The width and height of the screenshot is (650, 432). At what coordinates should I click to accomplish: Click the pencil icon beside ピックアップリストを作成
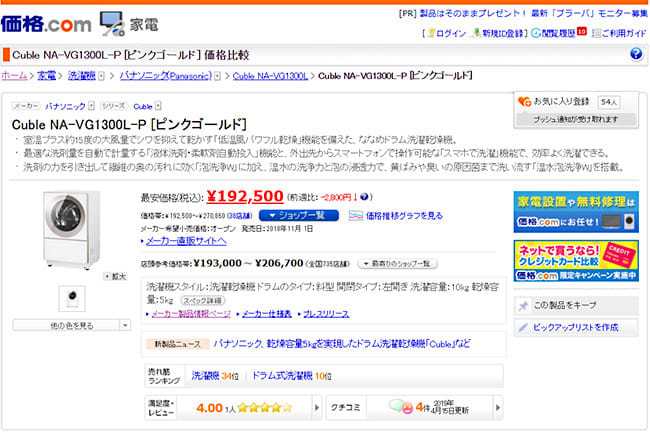coord(524,328)
